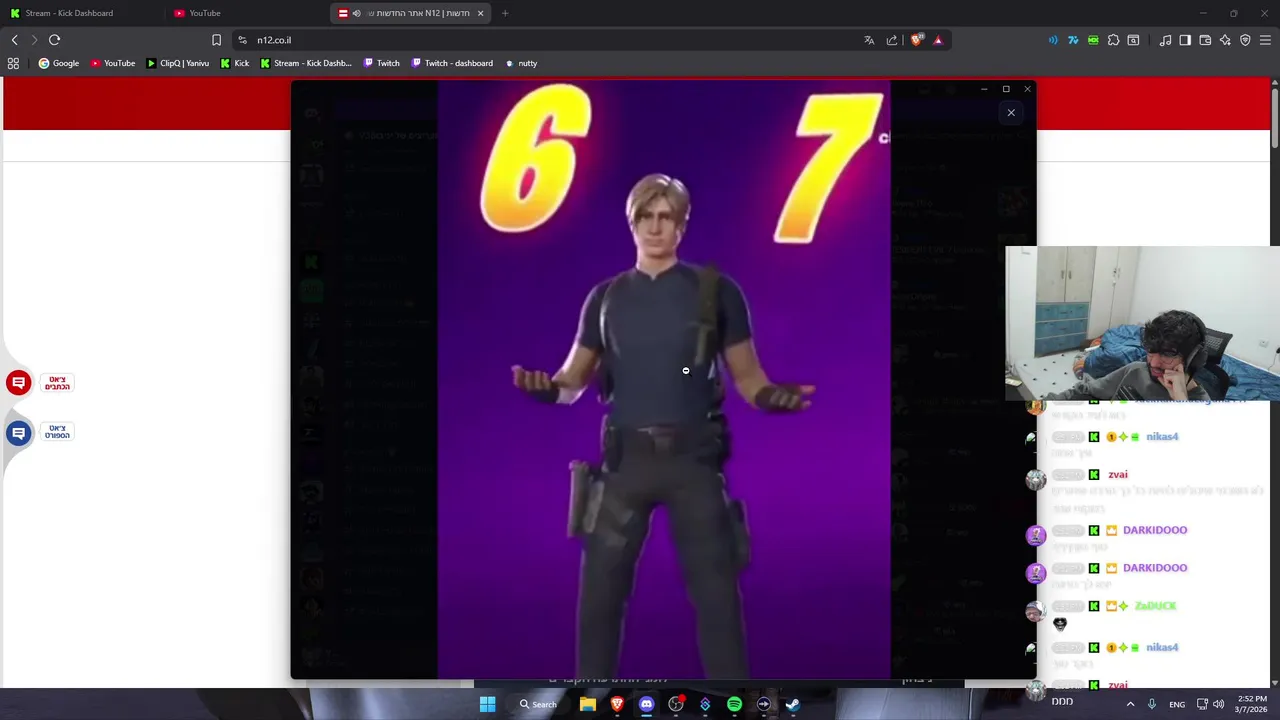Open the red chat bubble button
Screen dimensions: 1280x720
[18, 382]
